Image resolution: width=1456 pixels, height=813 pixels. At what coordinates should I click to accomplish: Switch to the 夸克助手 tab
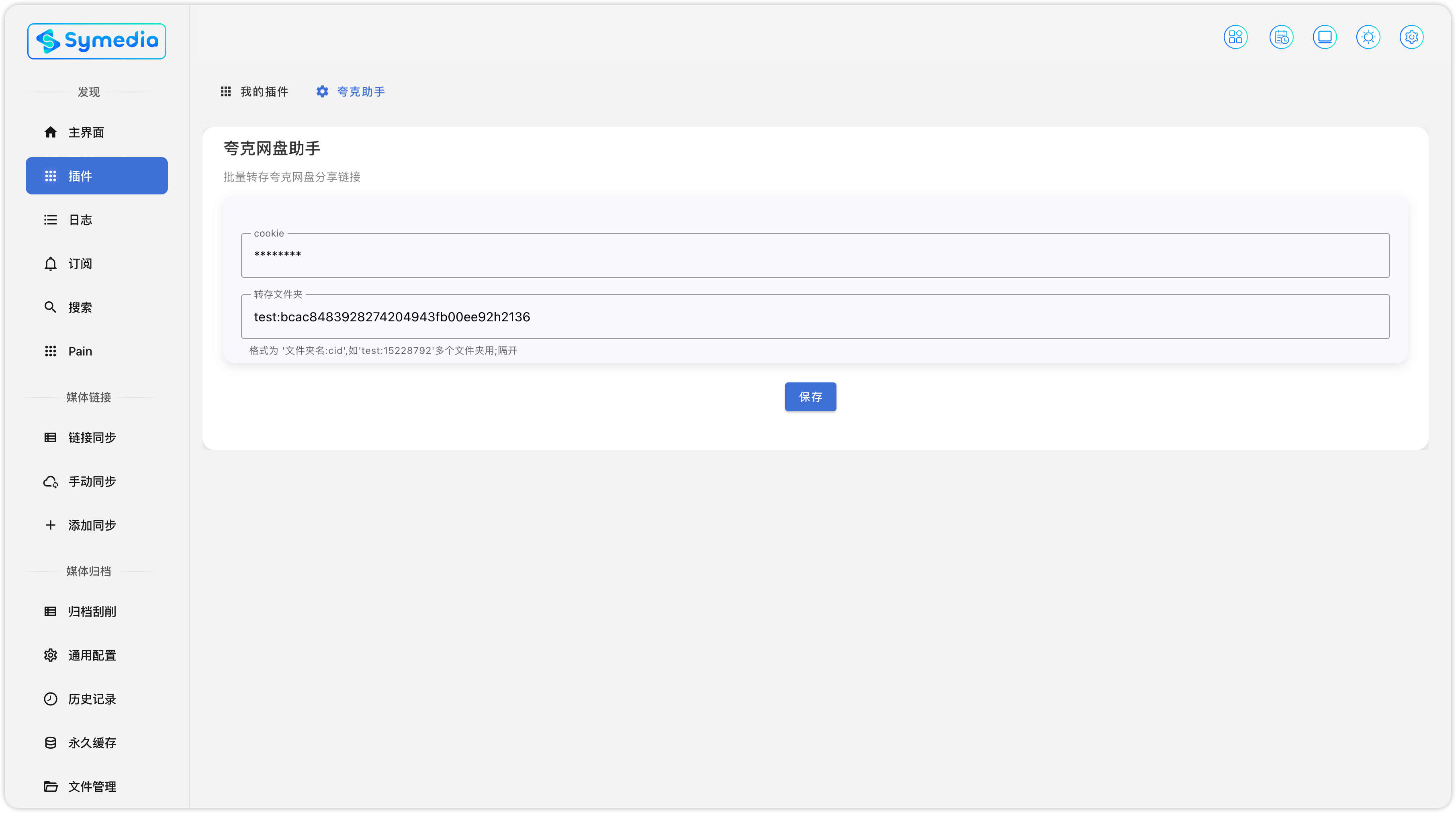click(350, 92)
